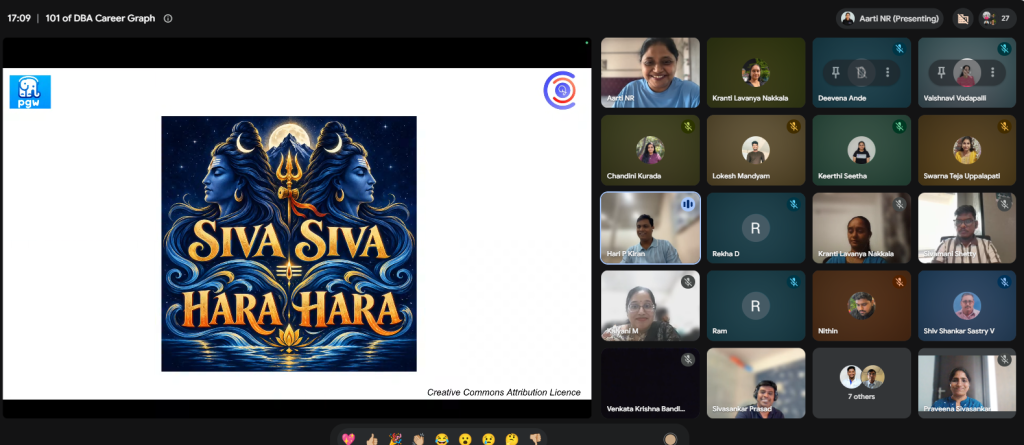The image size is (1024, 445).
Task: Click the crossed-out screen icon in top bar
Action: (x=962, y=19)
